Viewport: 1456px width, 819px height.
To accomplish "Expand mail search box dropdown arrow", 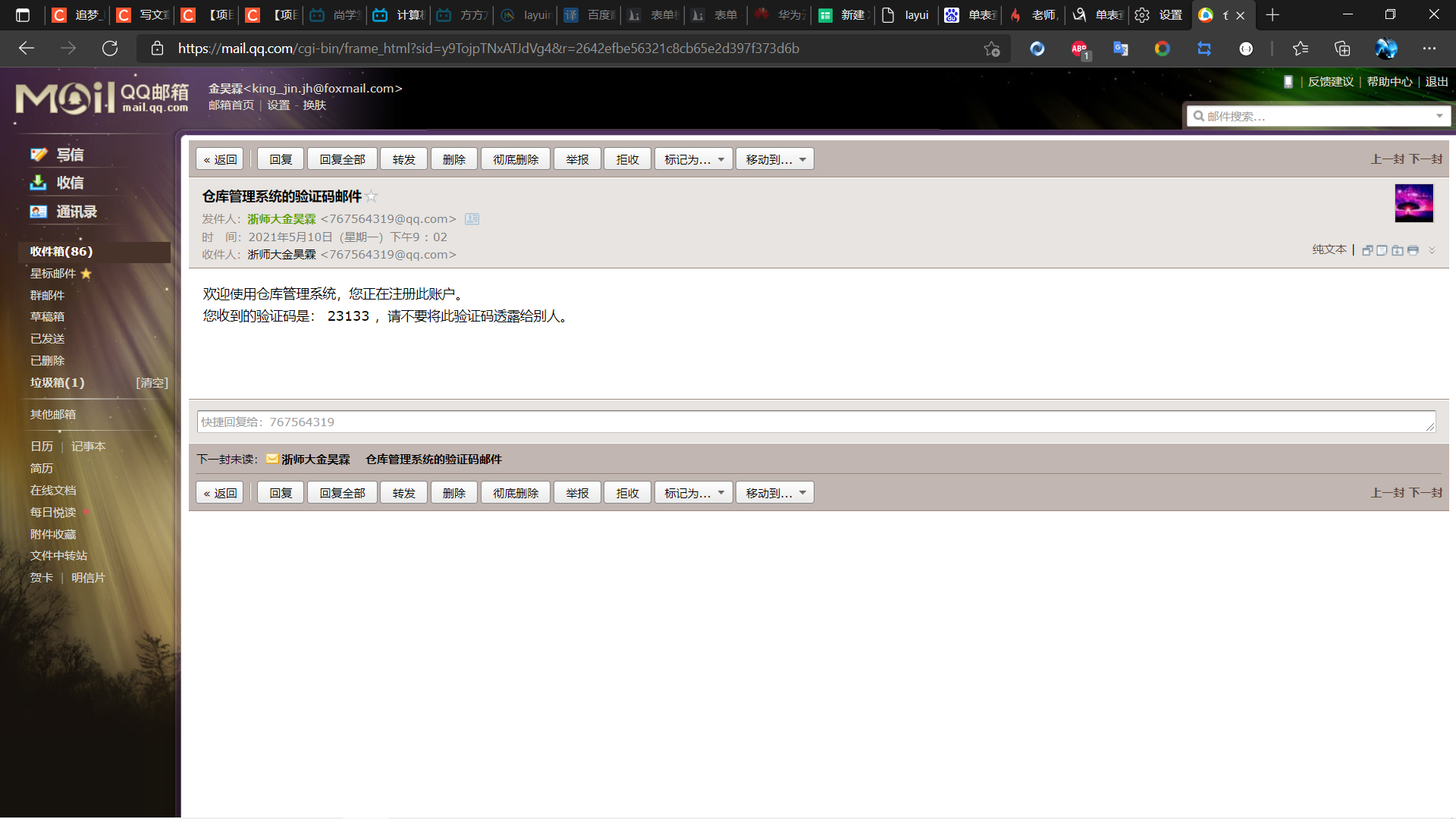I will click(1439, 116).
